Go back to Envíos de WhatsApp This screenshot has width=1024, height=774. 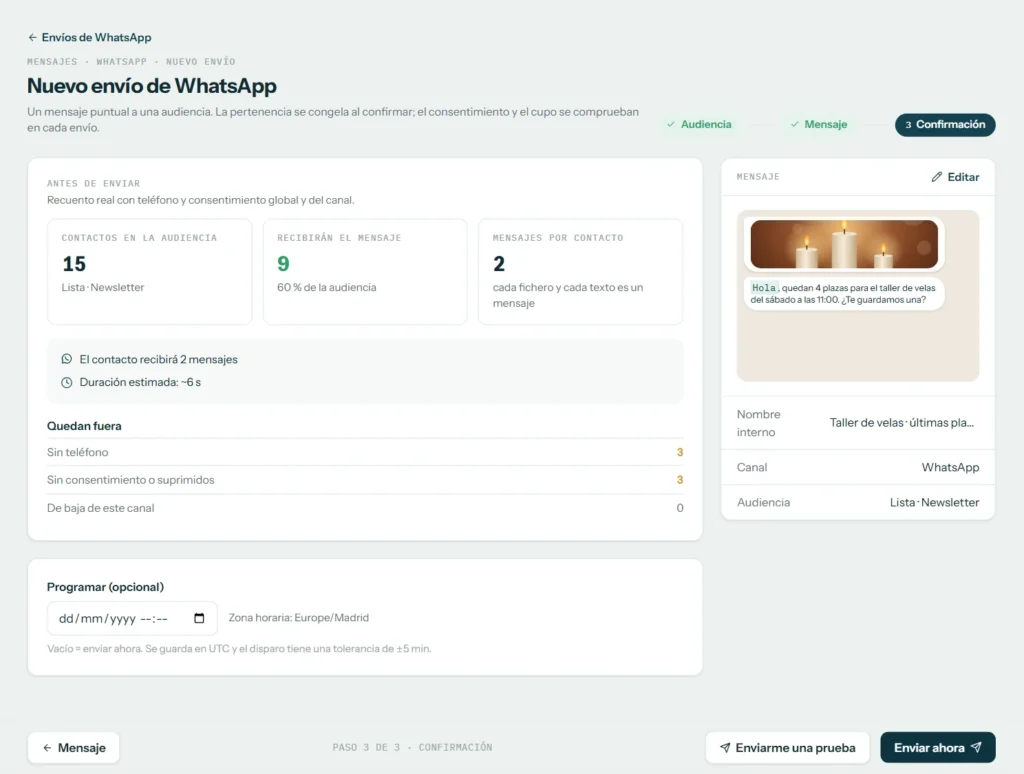pos(89,37)
